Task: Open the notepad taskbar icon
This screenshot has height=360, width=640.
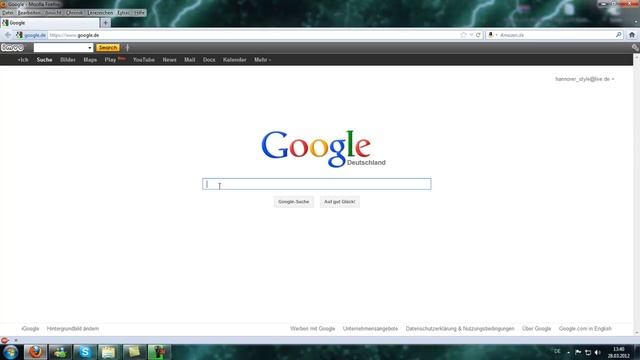Action: click(109, 352)
